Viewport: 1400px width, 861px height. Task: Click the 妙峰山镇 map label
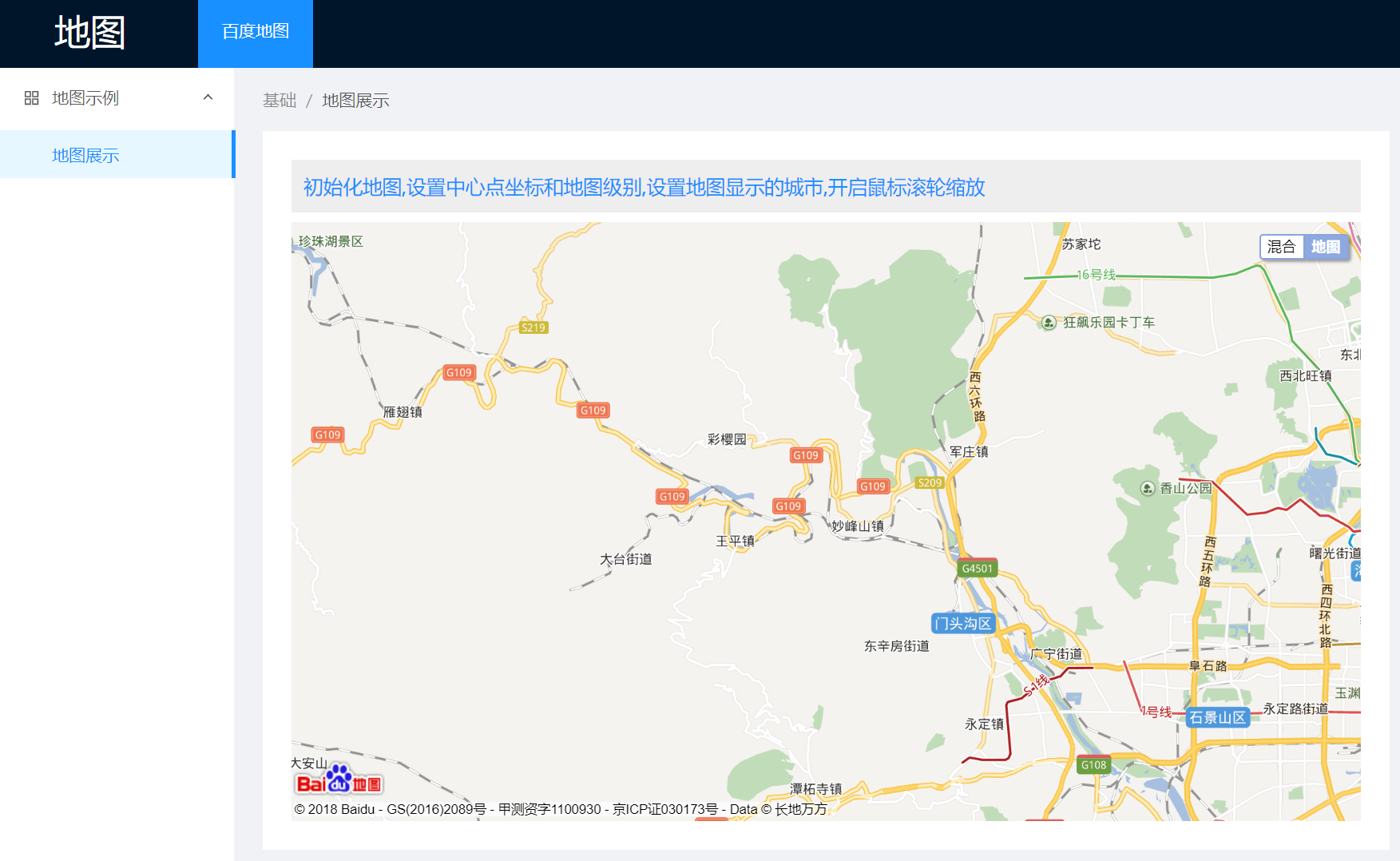pos(858,526)
